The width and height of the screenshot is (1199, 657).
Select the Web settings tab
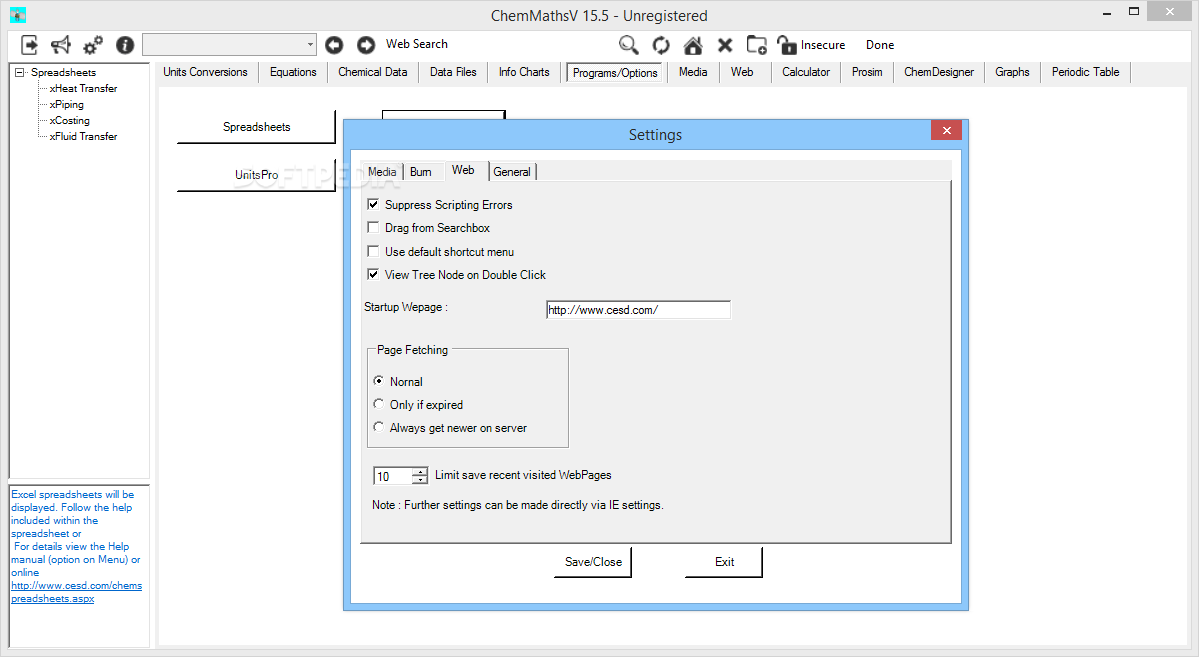463,171
